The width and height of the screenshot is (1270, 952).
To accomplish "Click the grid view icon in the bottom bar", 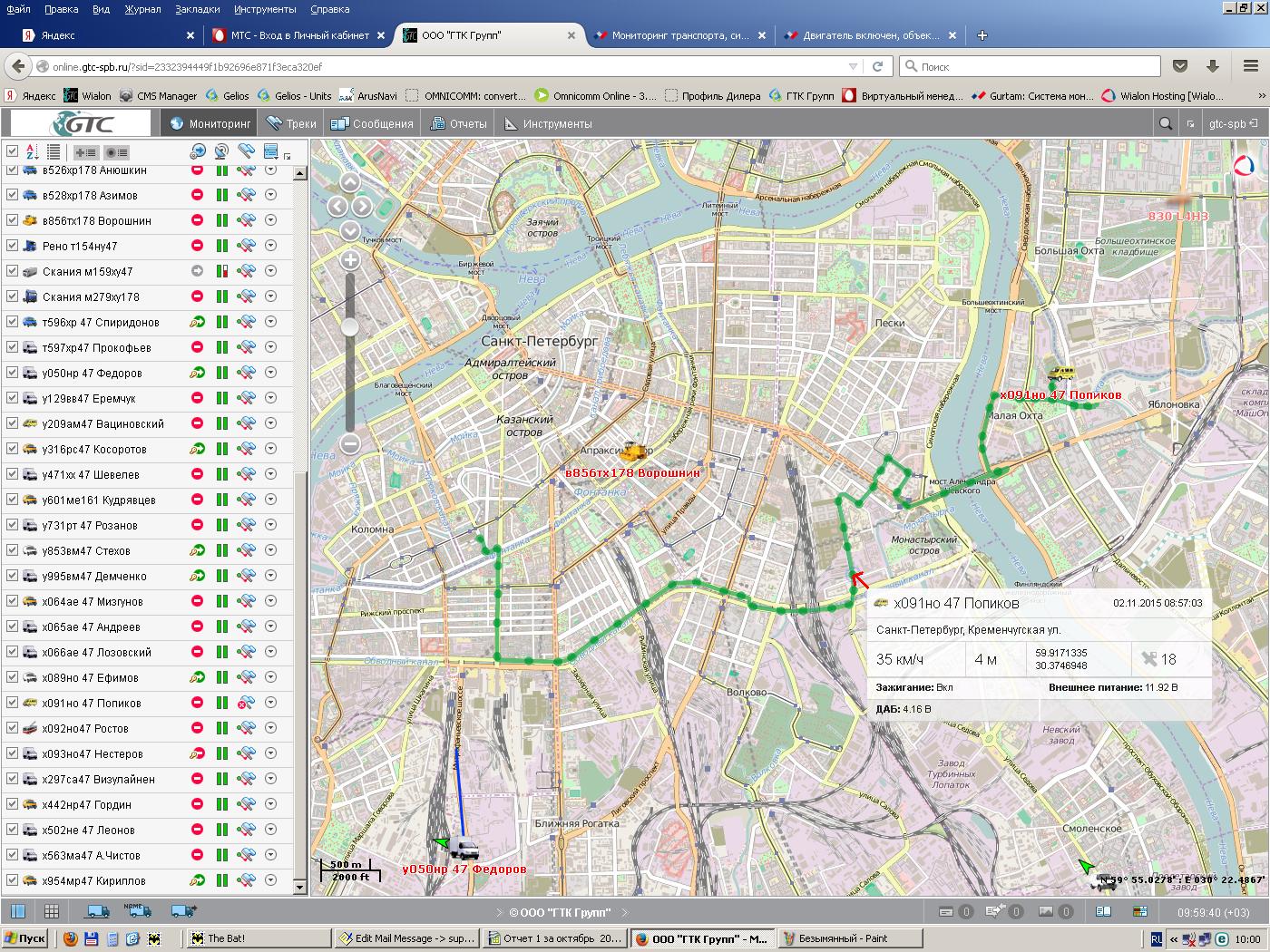I will pyautogui.click(x=52, y=911).
